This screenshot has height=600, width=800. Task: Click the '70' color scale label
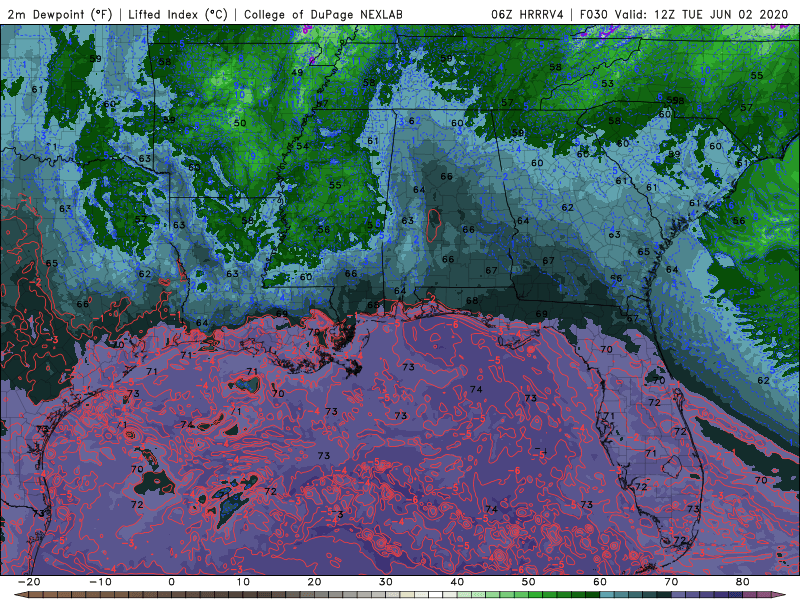pyautogui.click(x=671, y=582)
